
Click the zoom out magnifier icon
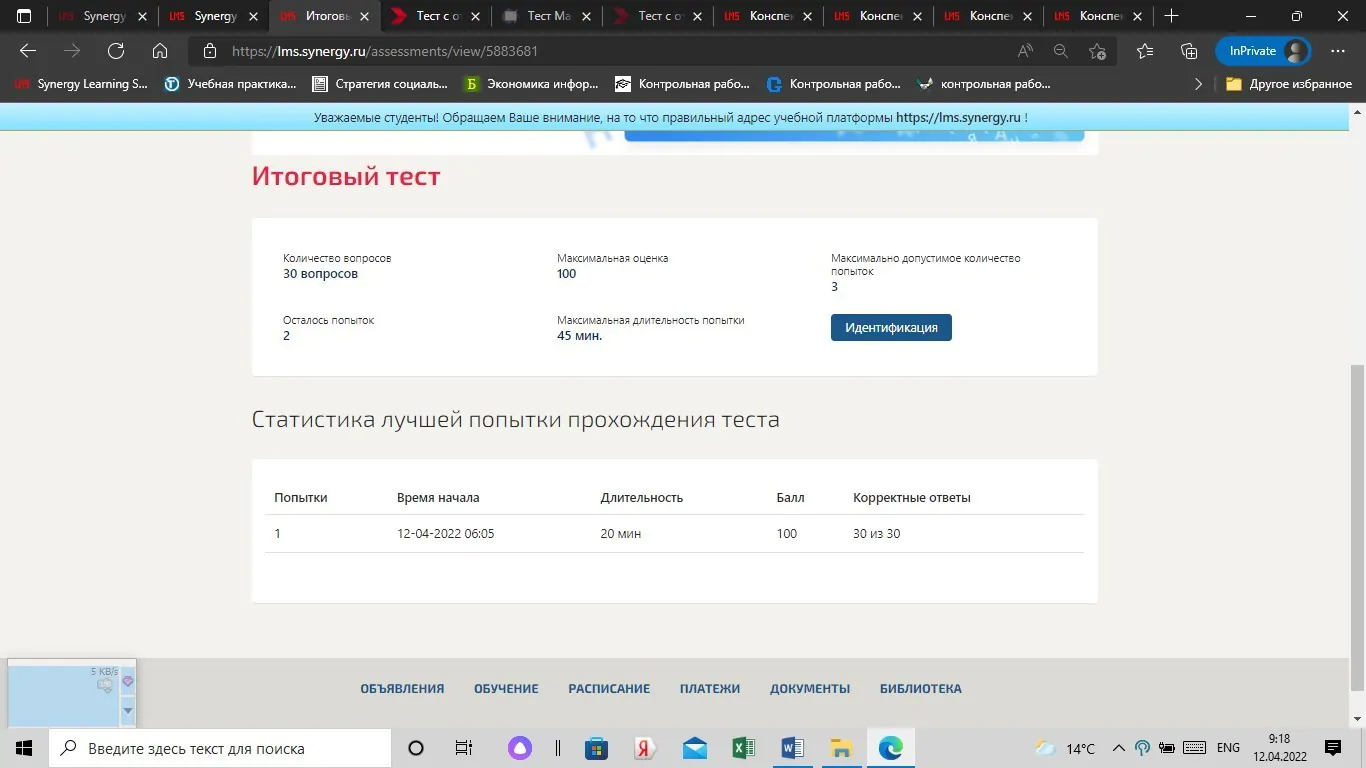coord(1061,51)
